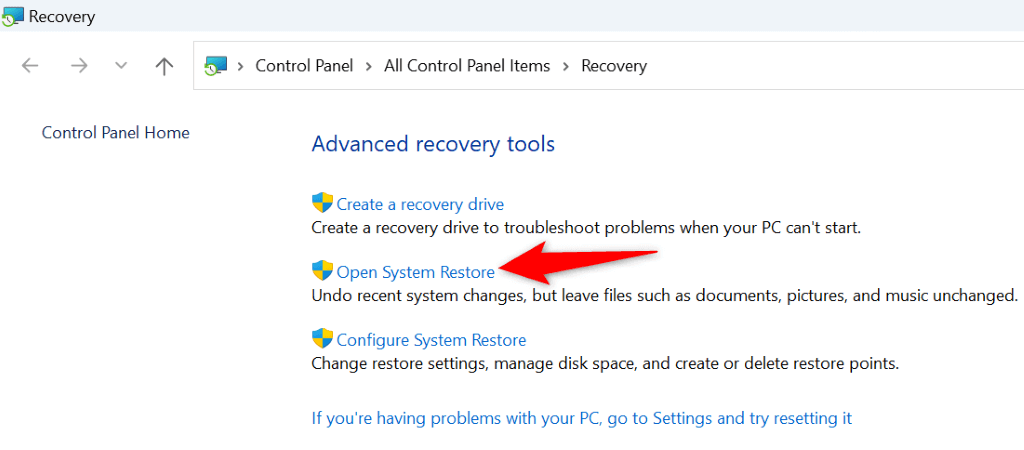This screenshot has height=450, width=1024.
Task: Go up one level with Up arrow
Action: [x=164, y=66]
